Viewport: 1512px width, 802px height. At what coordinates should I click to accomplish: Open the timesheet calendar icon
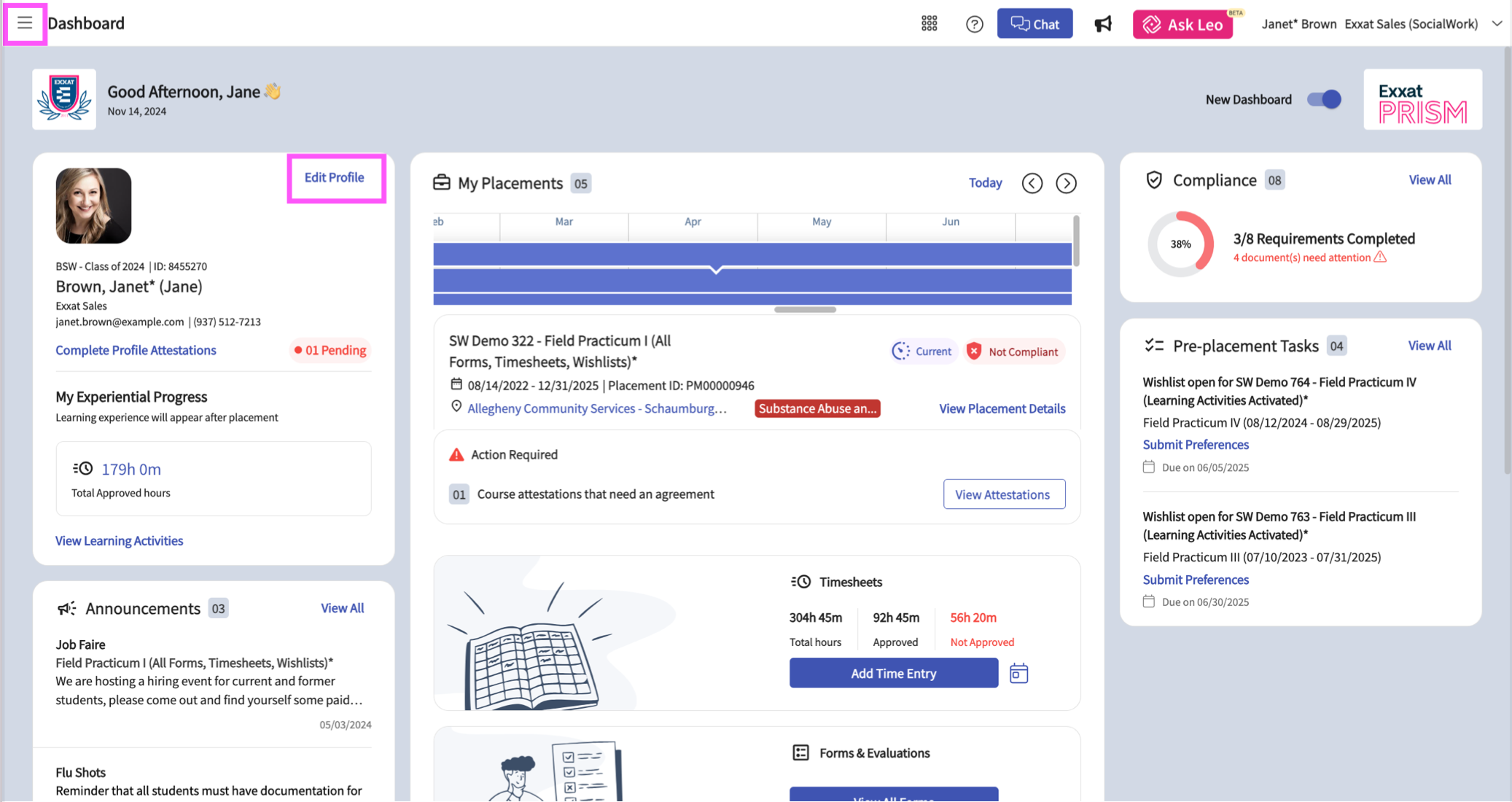pyautogui.click(x=1018, y=673)
